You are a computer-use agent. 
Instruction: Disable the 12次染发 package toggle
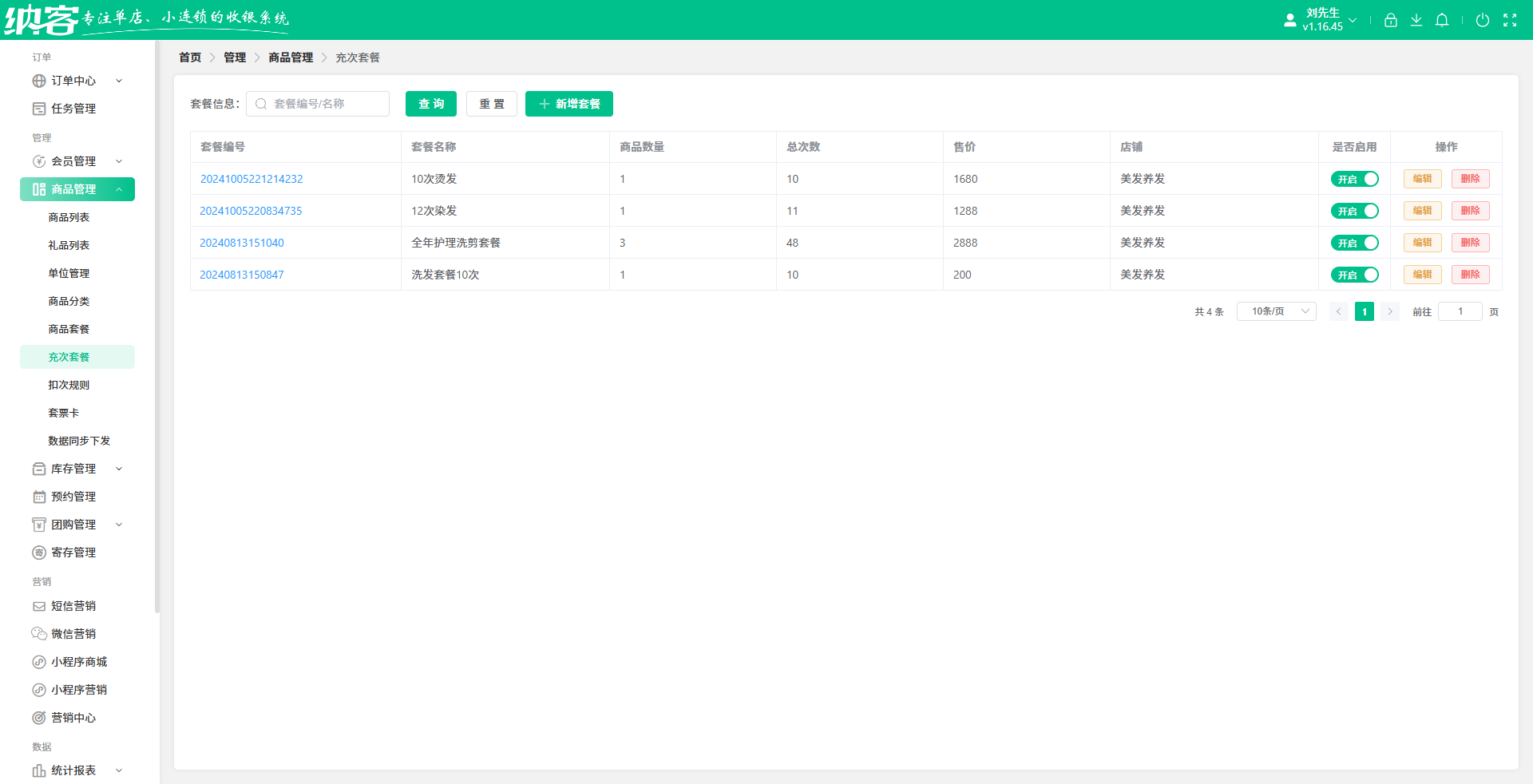1354,211
